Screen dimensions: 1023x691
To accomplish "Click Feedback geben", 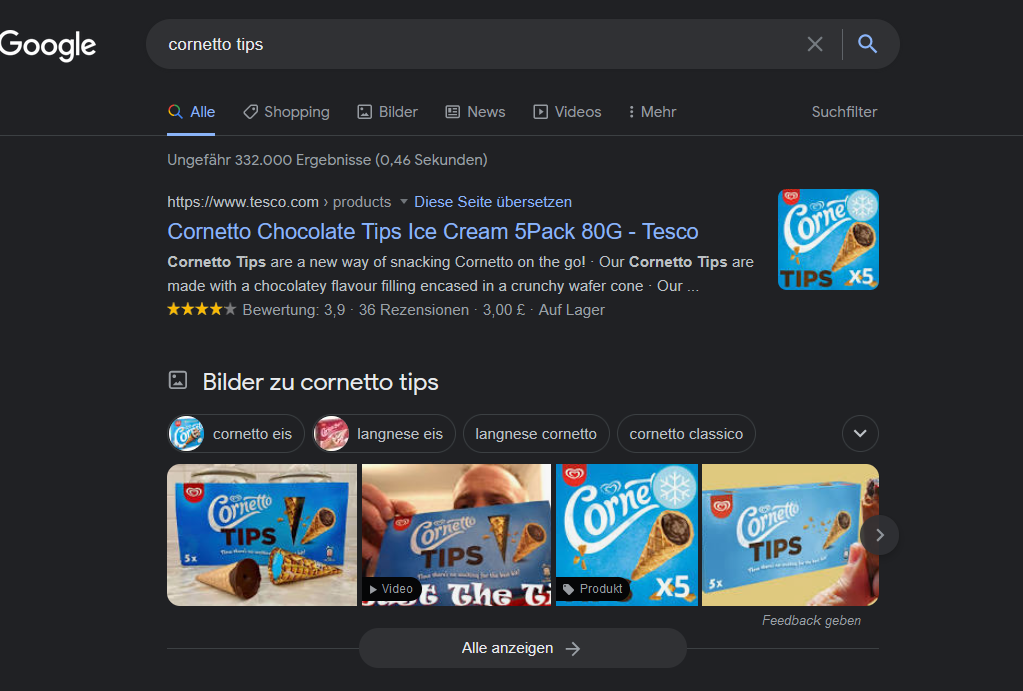I will [x=811, y=621].
